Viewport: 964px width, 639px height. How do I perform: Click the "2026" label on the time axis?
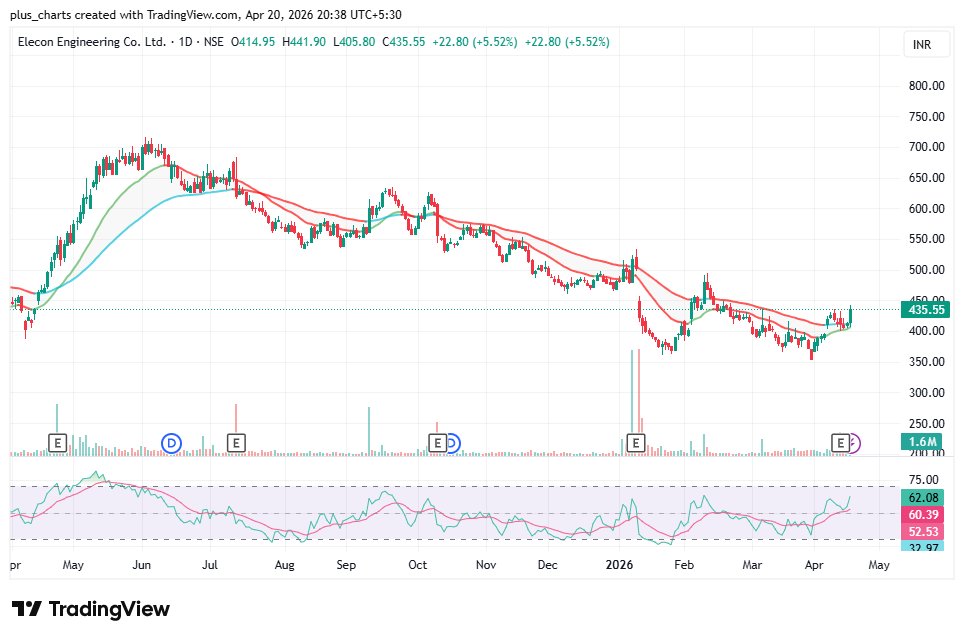pyautogui.click(x=619, y=564)
